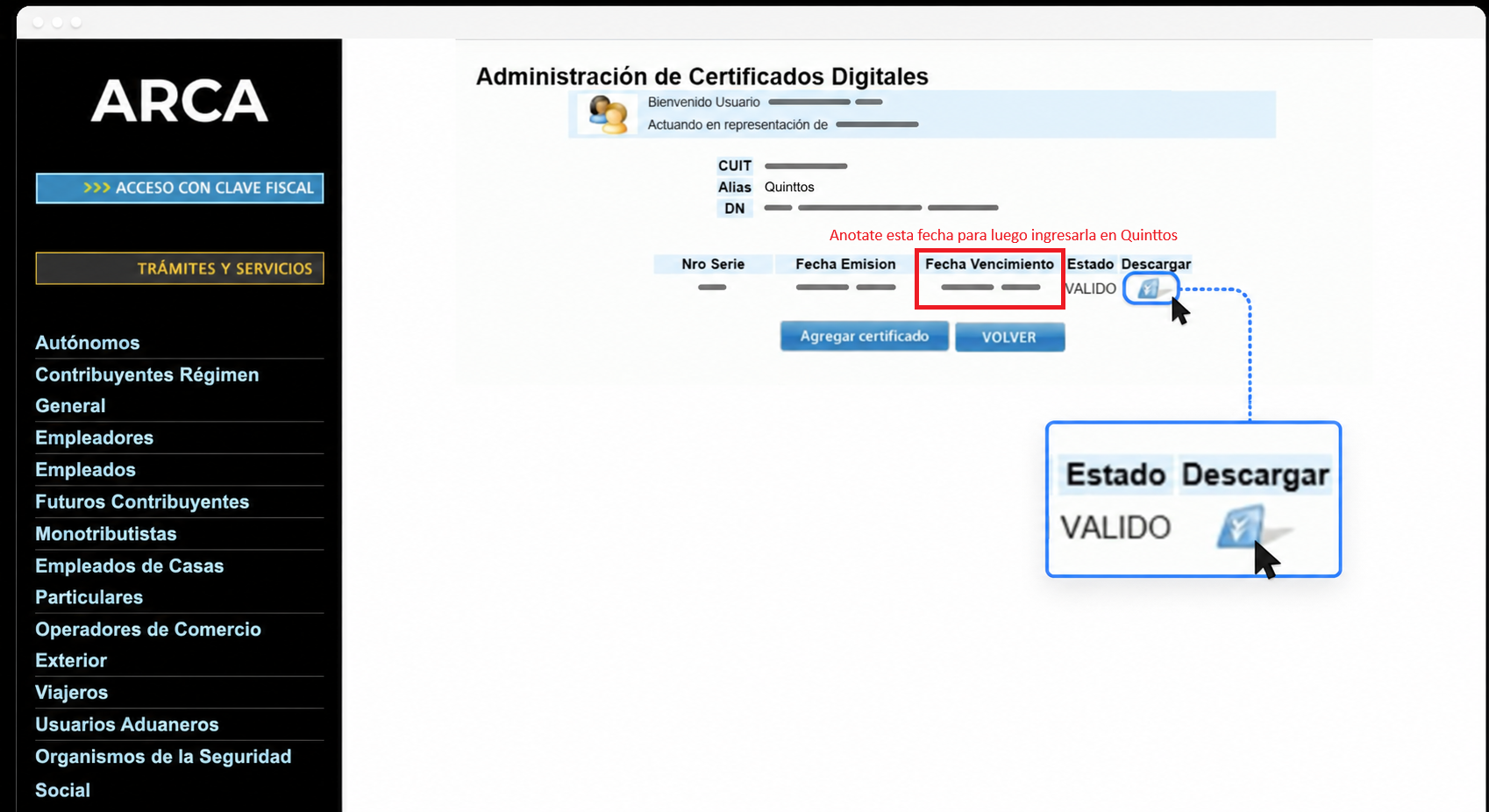Click the Fecha Emision column header

click(x=845, y=264)
